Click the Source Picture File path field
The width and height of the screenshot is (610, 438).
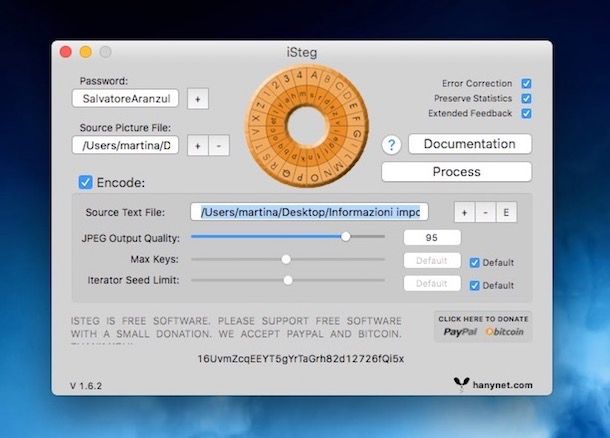[x=125, y=145]
